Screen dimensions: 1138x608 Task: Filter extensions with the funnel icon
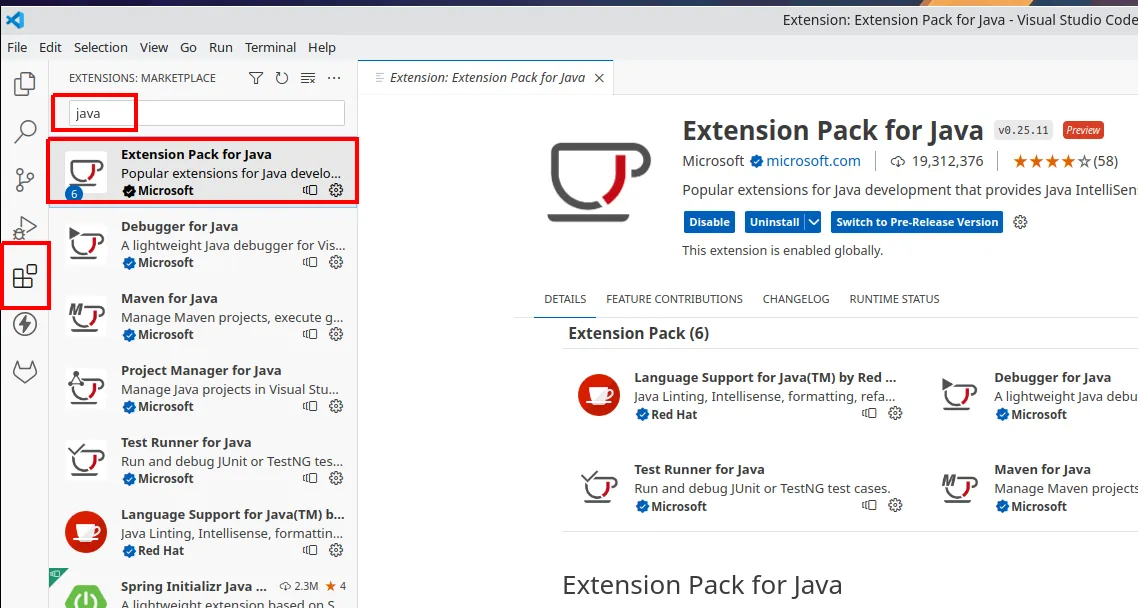(255, 78)
